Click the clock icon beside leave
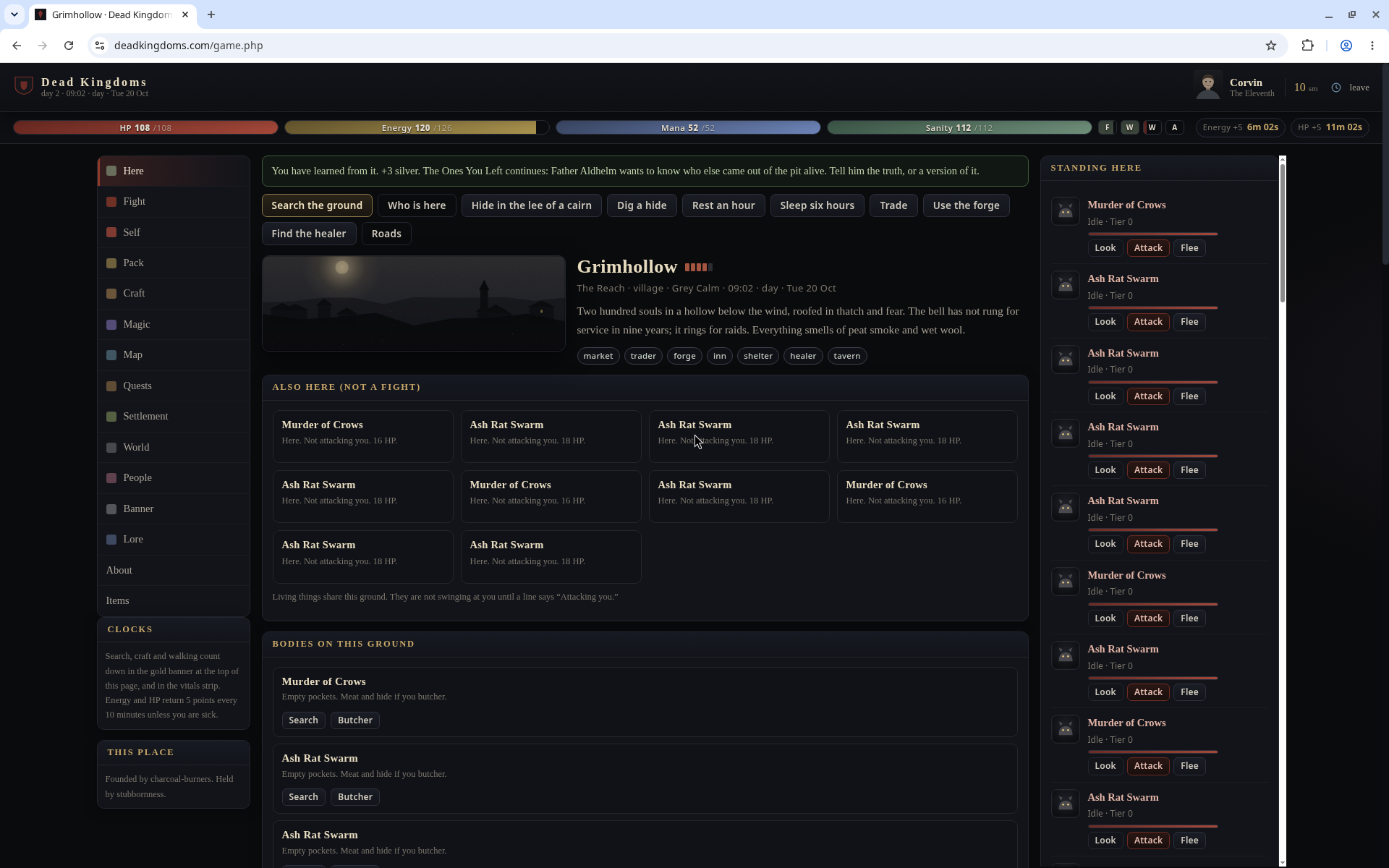This screenshot has height=868, width=1389. (x=1336, y=88)
